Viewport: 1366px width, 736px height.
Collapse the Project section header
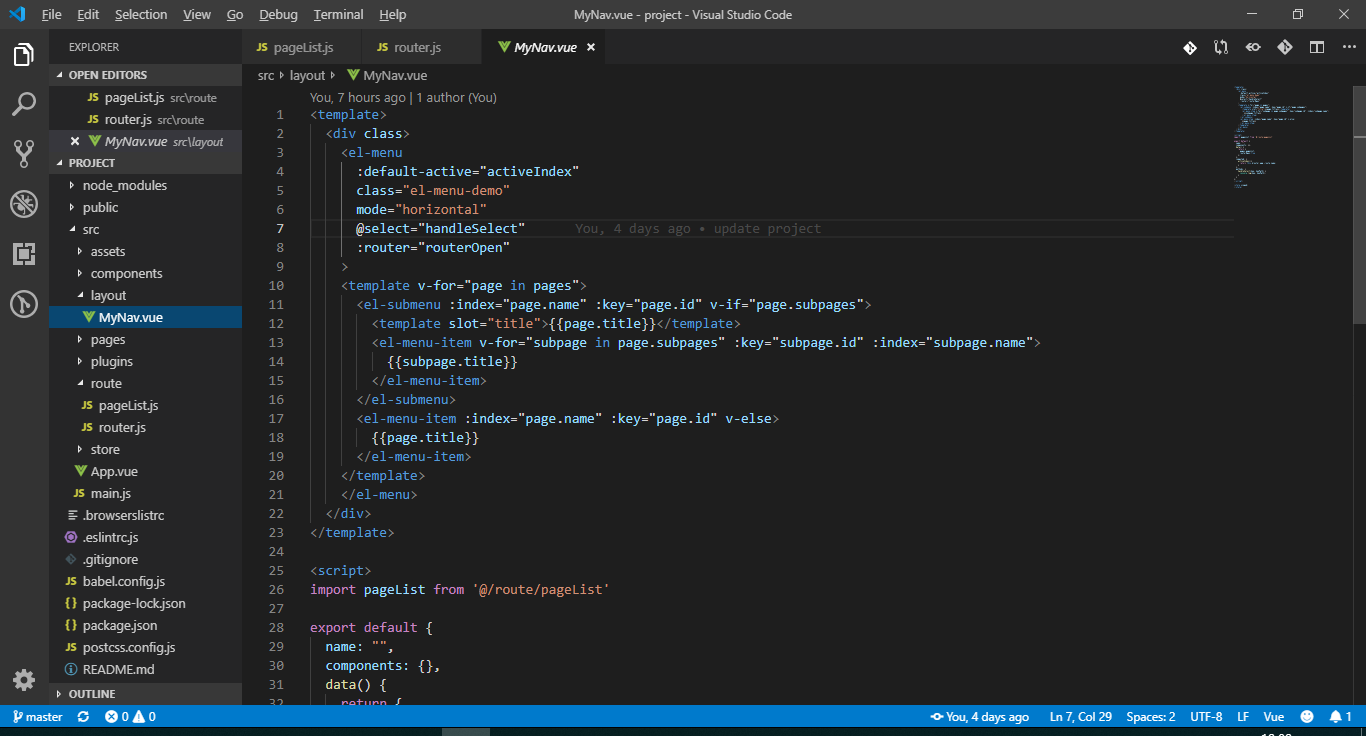145,163
